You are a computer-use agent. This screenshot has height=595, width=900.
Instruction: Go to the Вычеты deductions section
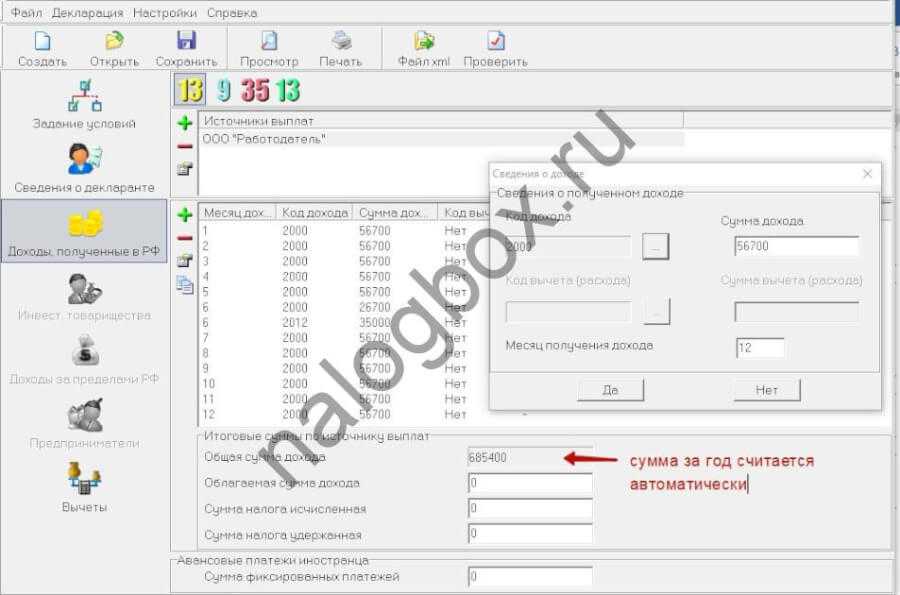pyautogui.click(x=84, y=487)
